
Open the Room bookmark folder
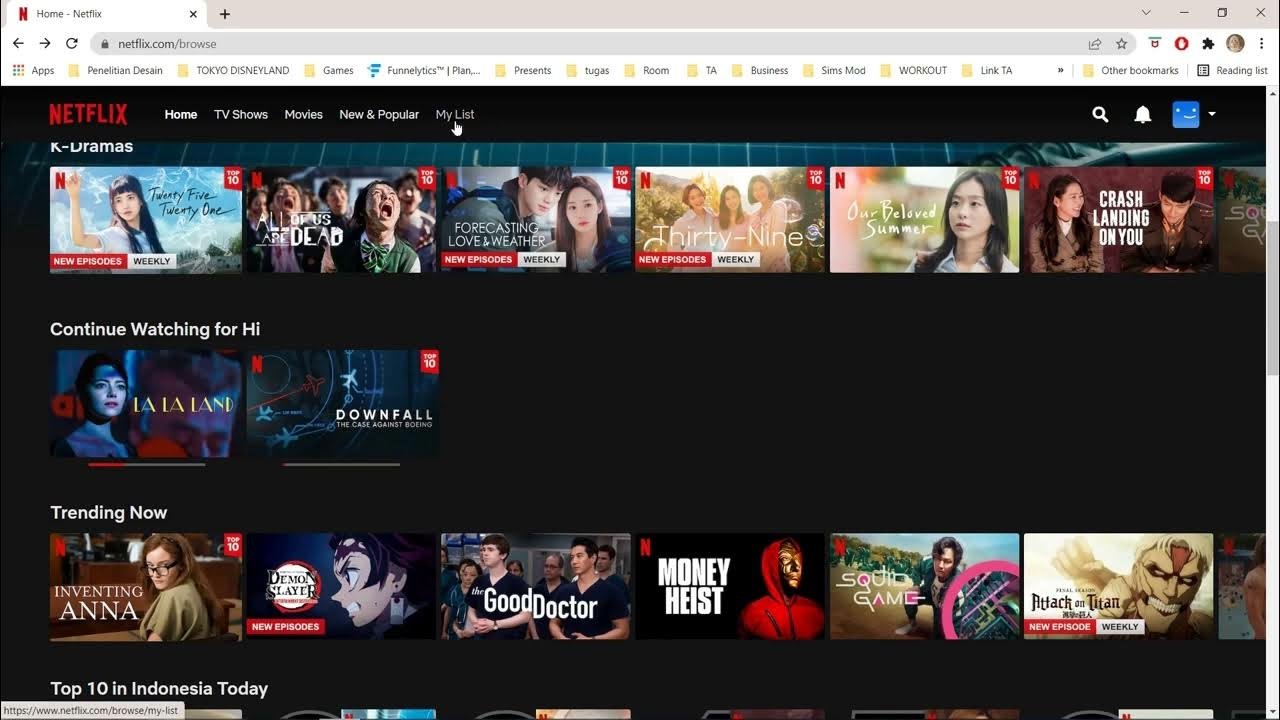click(647, 71)
